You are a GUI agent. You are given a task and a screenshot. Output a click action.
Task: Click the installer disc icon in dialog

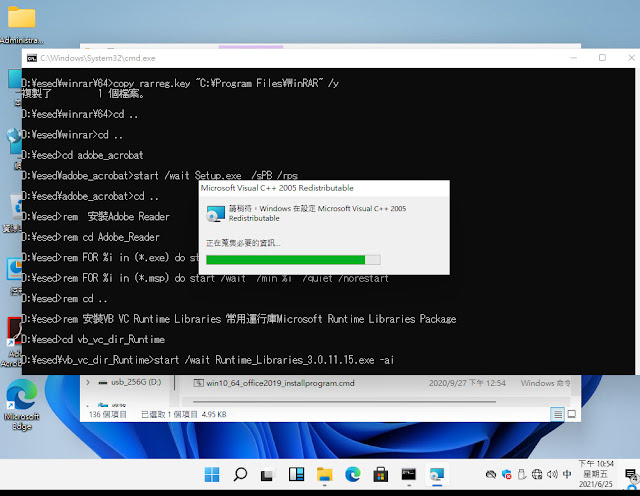coord(216,214)
